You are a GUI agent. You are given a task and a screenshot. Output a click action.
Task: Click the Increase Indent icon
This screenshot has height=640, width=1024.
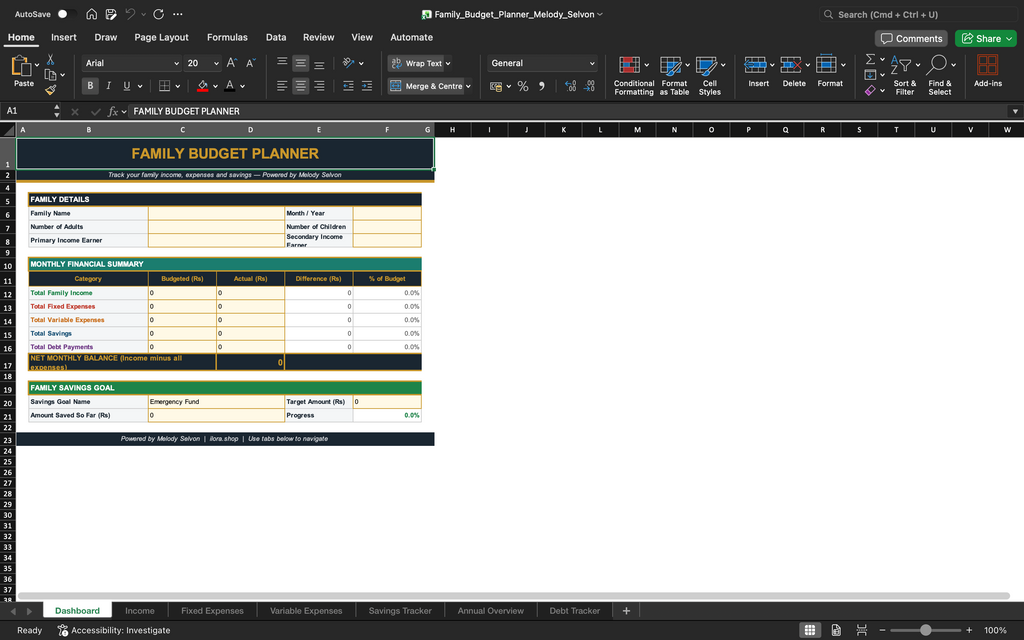point(367,86)
